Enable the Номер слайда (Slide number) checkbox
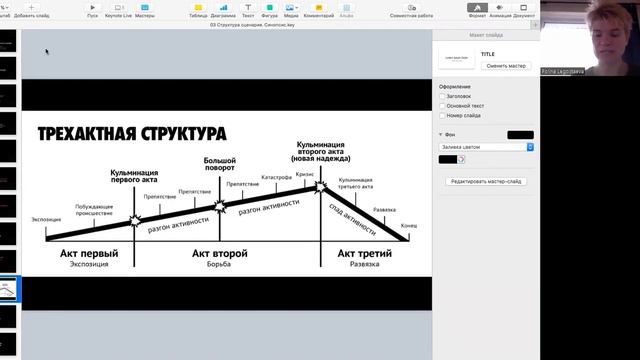This screenshot has width=640, height=360. pos(442,116)
